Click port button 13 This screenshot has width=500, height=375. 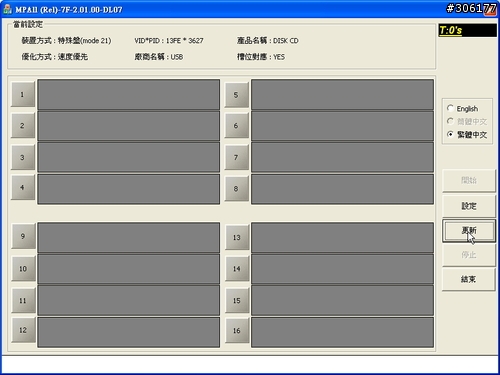(x=237, y=237)
